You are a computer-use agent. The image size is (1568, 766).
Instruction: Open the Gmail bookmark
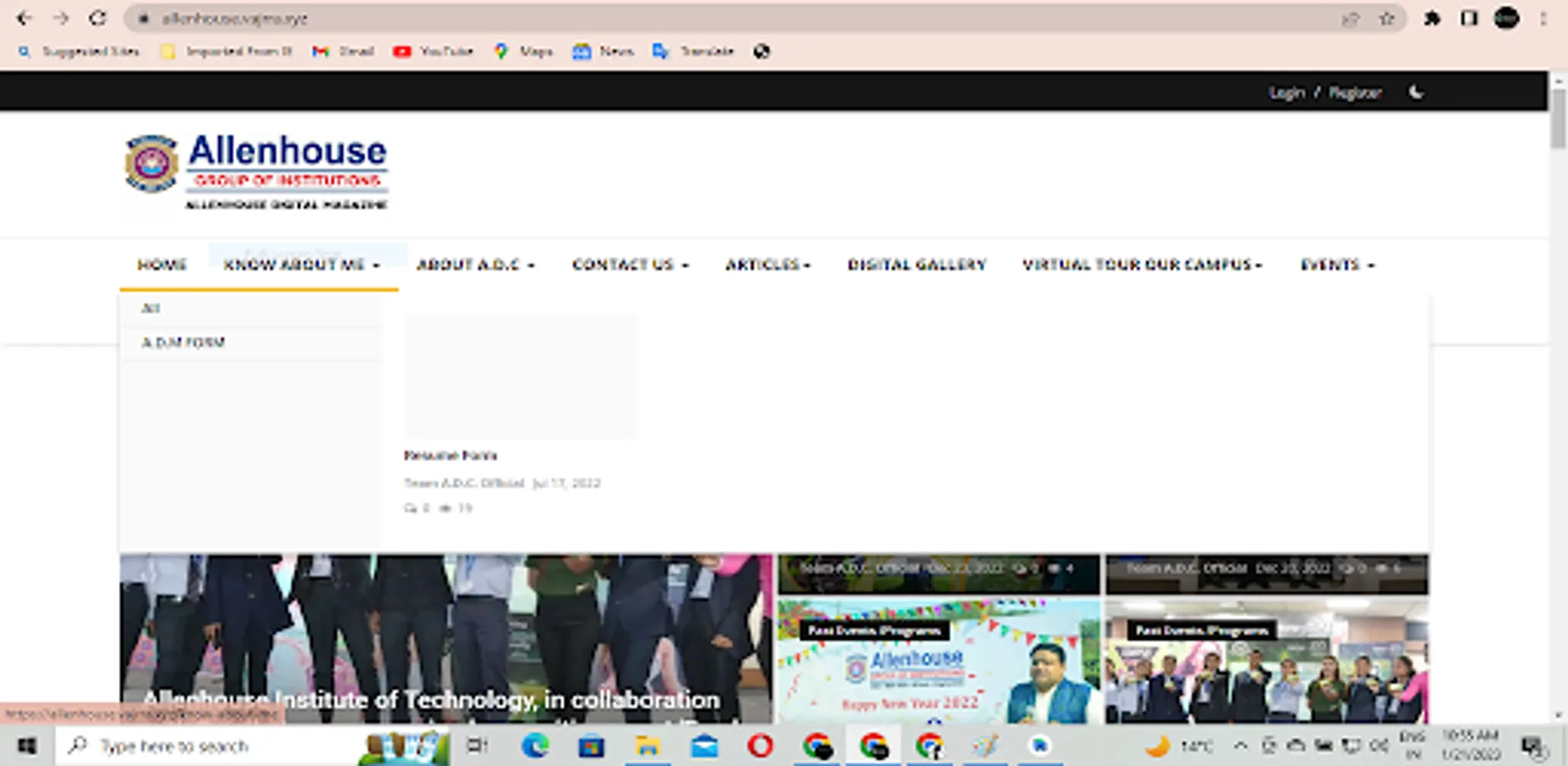click(344, 51)
